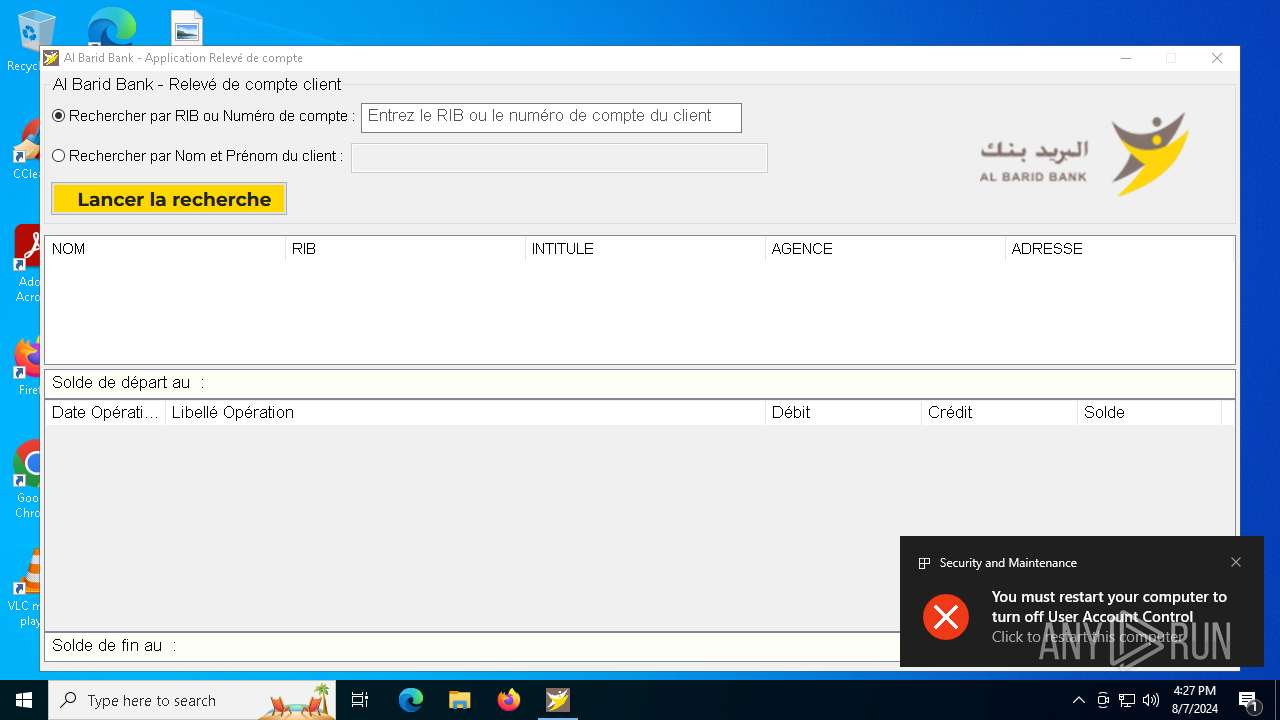This screenshot has height=720, width=1280.
Task: Click the Solde de départ au field
Action: pyautogui.click(x=640, y=383)
